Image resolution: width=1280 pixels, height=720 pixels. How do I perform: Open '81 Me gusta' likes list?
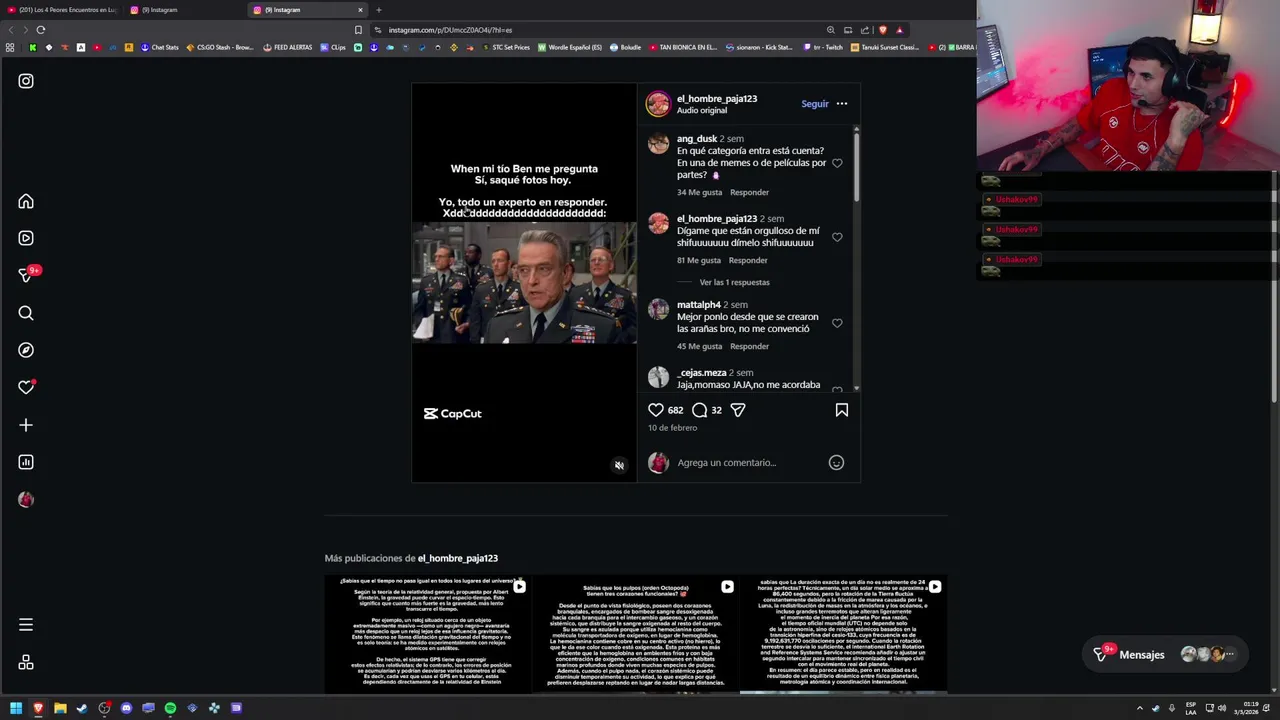(x=698, y=260)
